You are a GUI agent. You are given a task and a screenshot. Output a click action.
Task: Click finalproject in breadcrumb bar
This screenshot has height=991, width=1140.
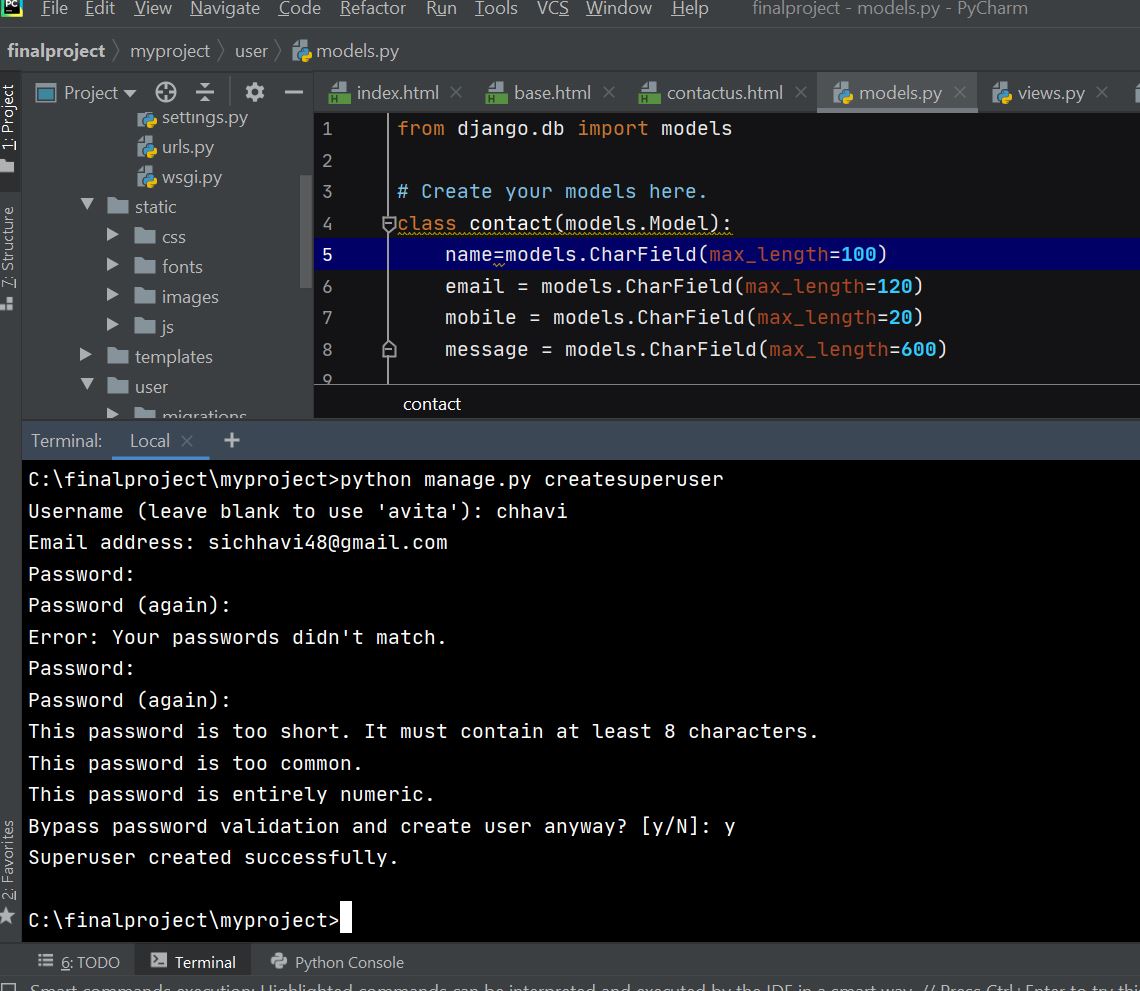point(56,51)
